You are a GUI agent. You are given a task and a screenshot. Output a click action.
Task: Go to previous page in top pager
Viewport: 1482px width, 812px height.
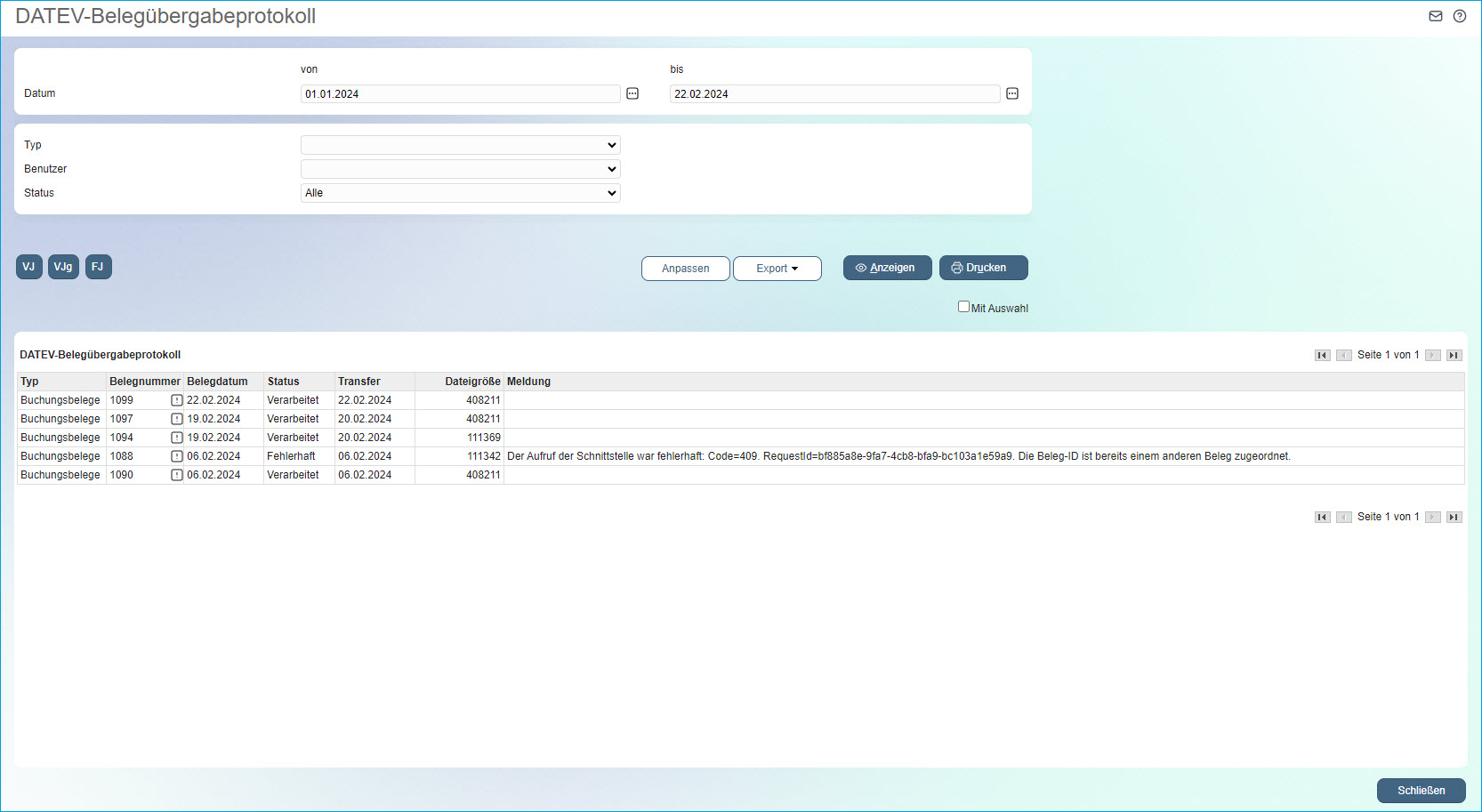[1344, 355]
